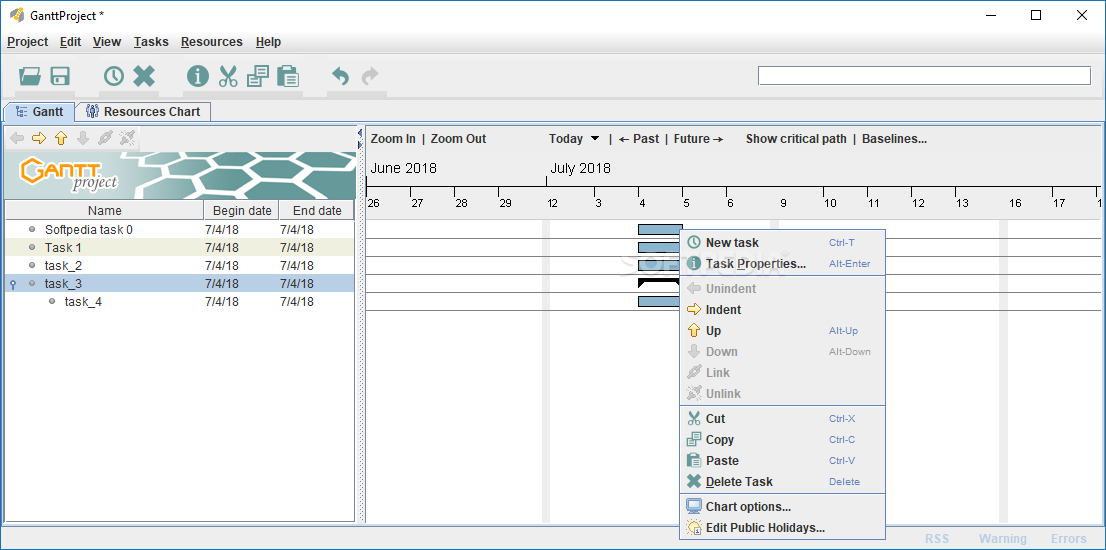
Task: Click the June 2018 timeline label
Action: pos(403,169)
